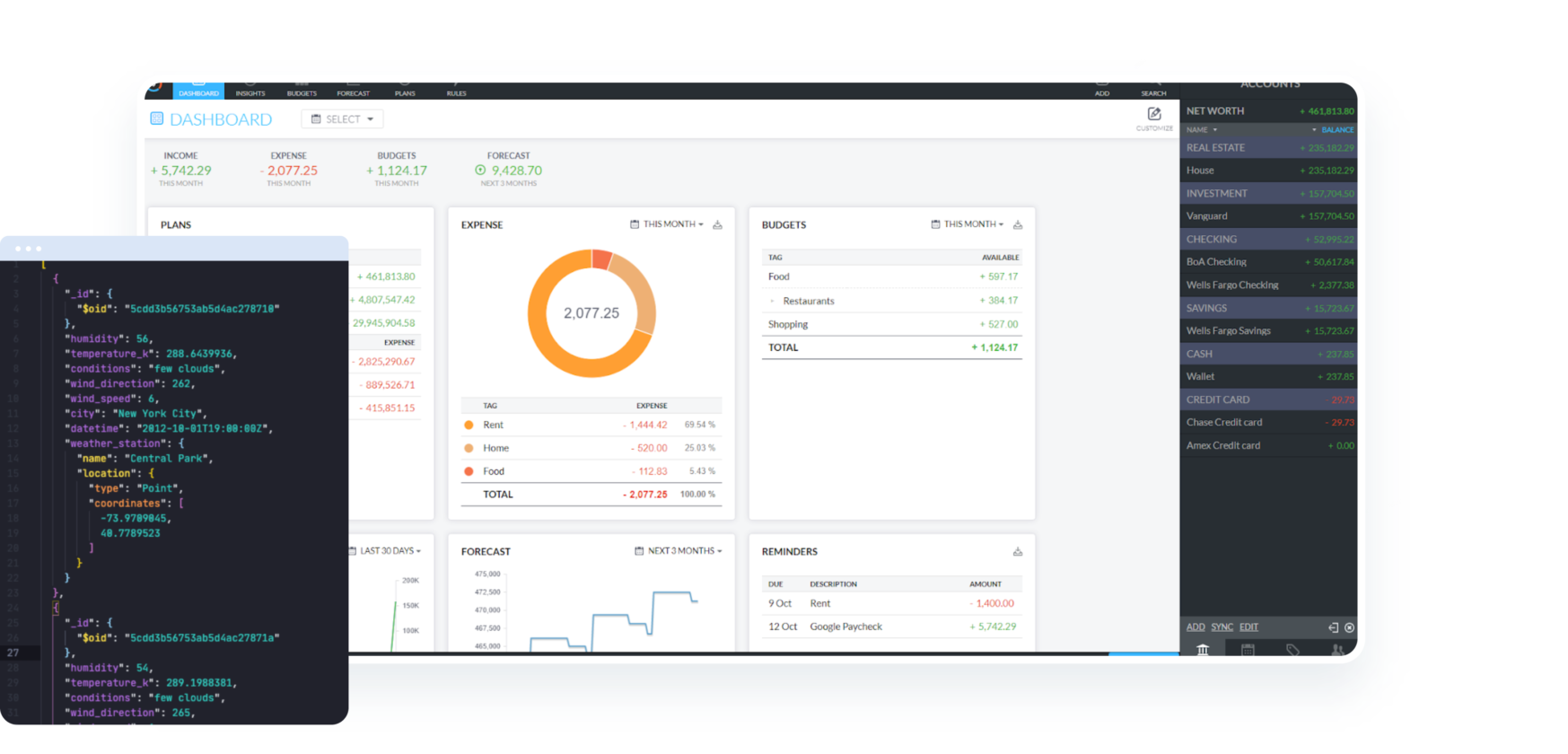Switch to the Rules tab
Image resolution: width=1568 pixels, height=754 pixels.
coord(456,90)
